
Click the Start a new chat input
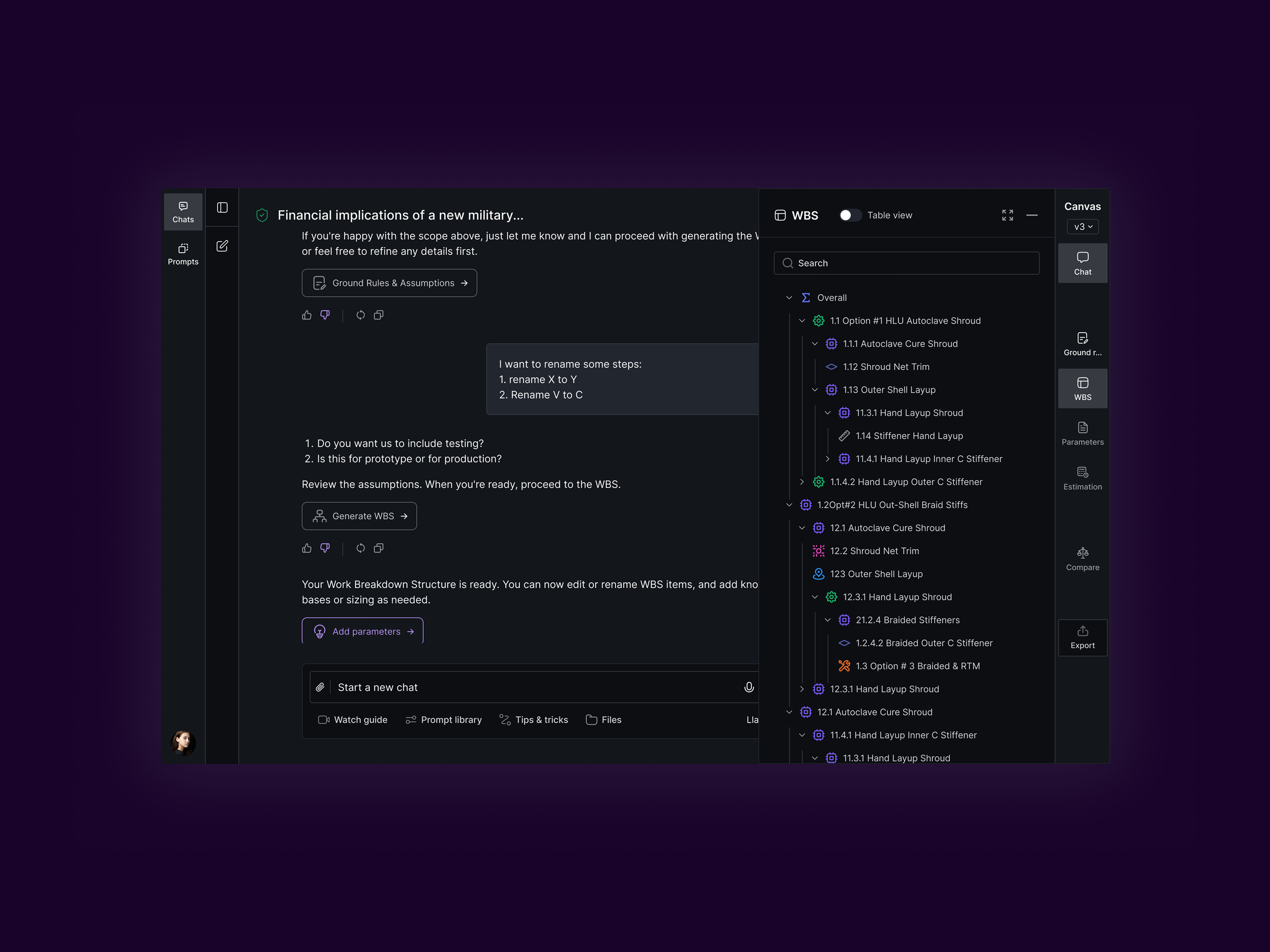point(534,687)
